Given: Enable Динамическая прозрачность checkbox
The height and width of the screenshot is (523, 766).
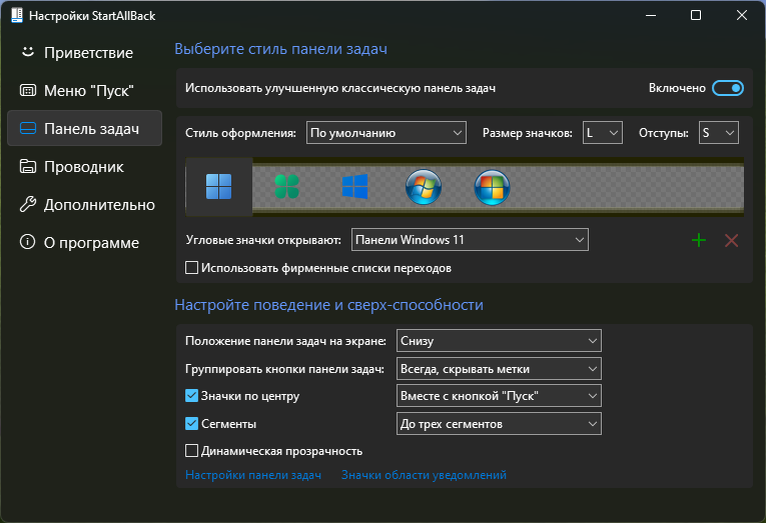Looking at the screenshot, I should (x=192, y=451).
